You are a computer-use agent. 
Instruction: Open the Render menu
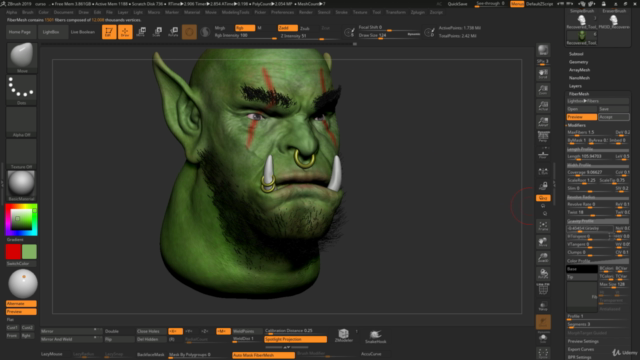pos(306,12)
